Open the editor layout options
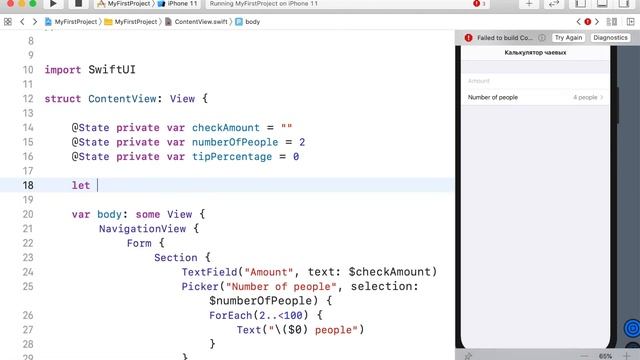 pyautogui.click(x=611, y=22)
